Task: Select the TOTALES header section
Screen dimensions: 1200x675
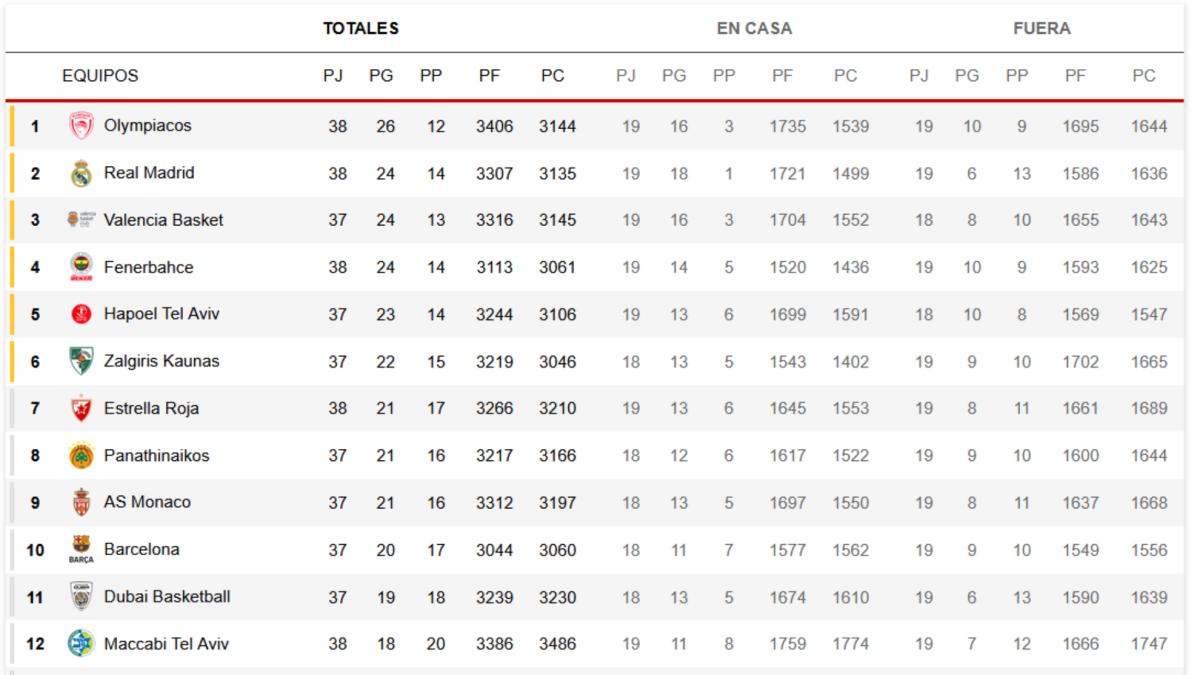Action: [x=361, y=29]
